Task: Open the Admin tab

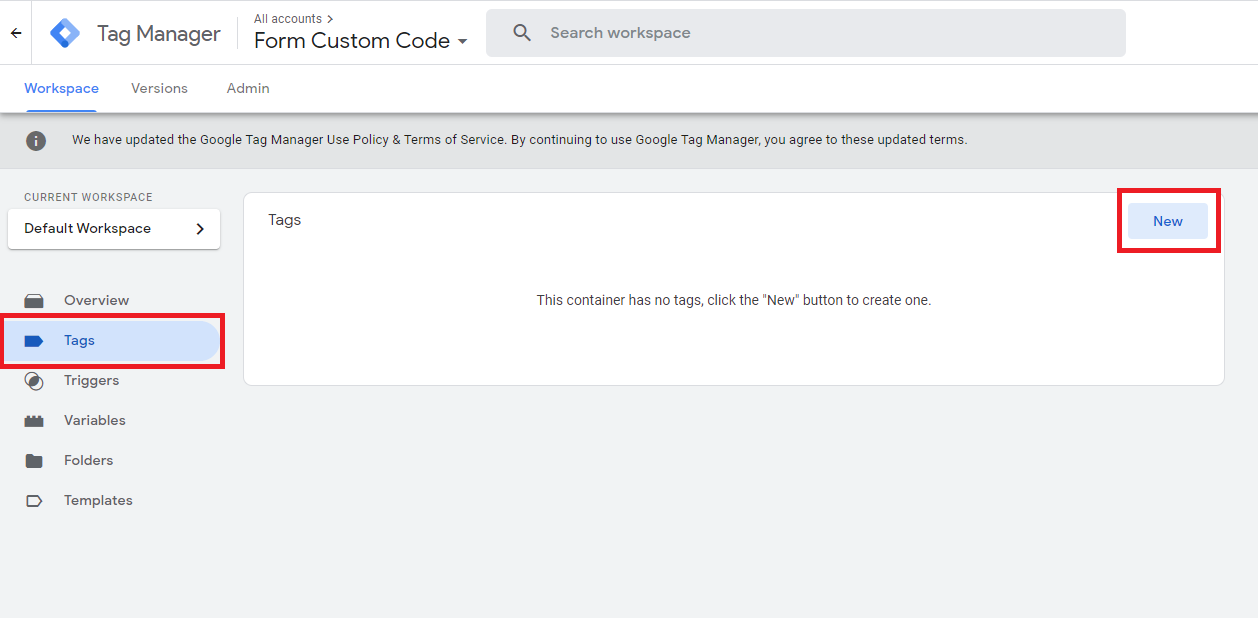Action: [248, 88]
